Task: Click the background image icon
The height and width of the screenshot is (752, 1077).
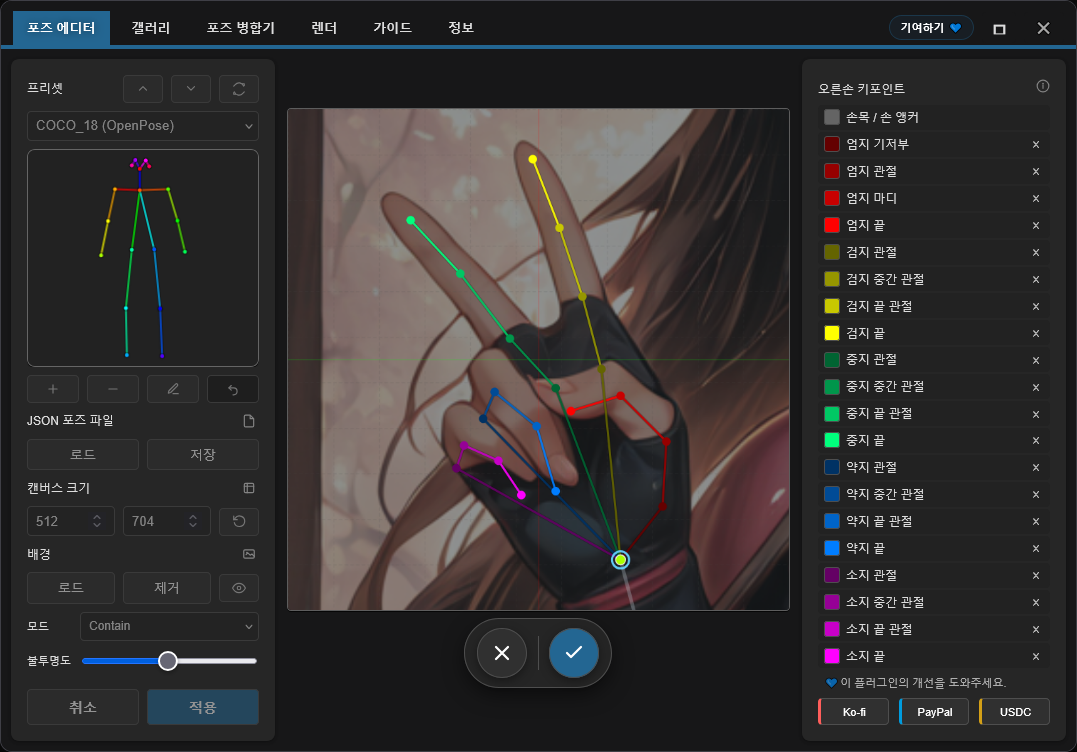Action: click(x=249, y=554)
